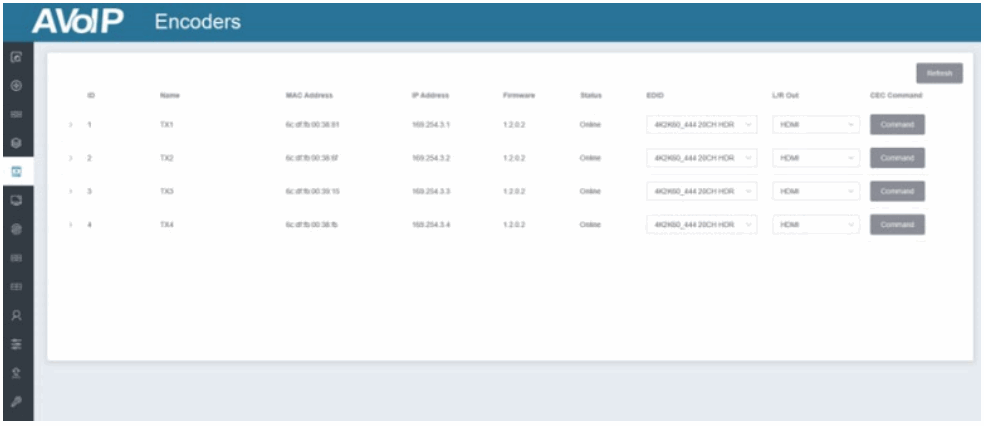Click the IP Address column header
Image resolution: width=984 pixels, height=426 pixels.
pyautogui.click(x=430, y=95)
